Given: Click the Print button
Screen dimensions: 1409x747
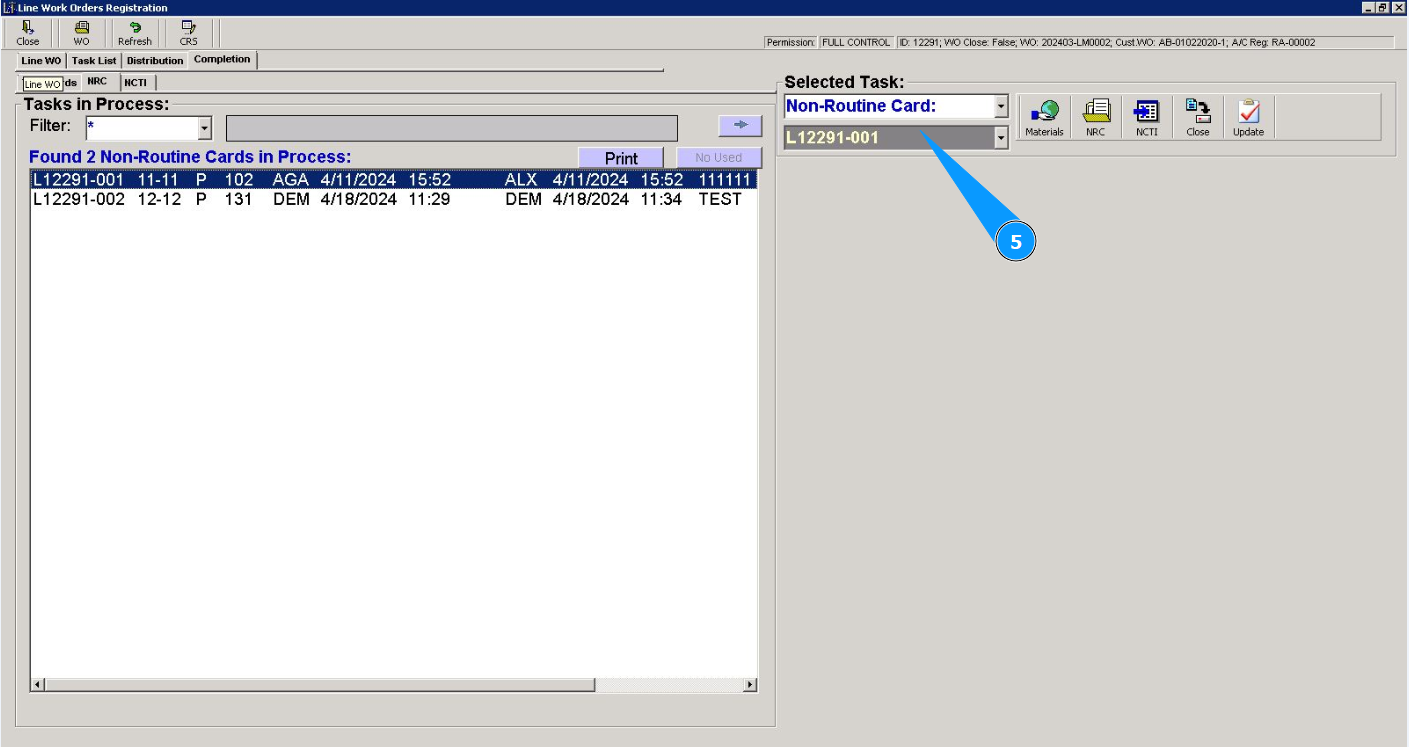Looking at the screenshot, I should click(x=621, y=158).
